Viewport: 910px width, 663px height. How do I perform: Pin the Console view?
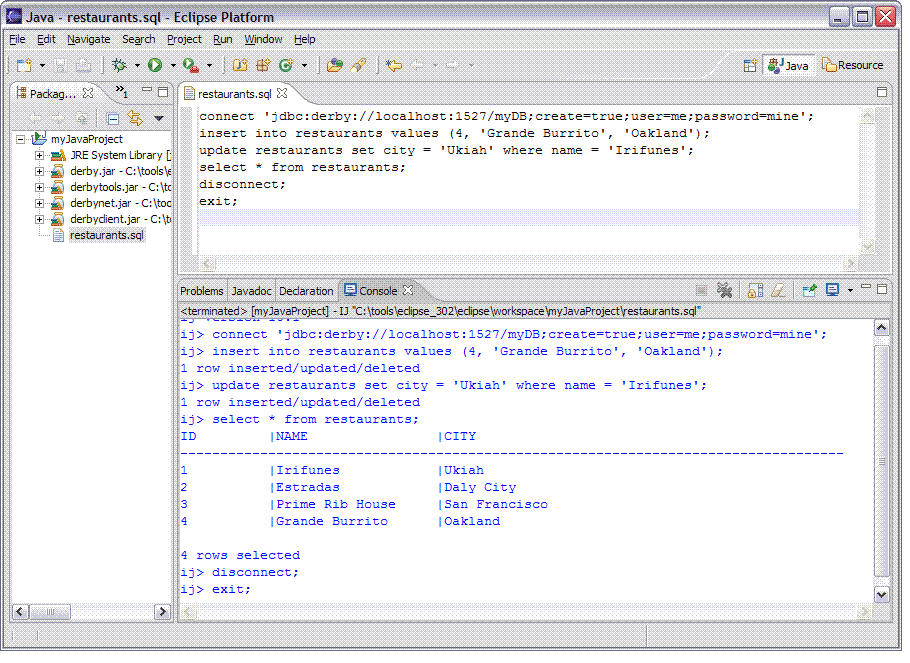click(810, 291)
